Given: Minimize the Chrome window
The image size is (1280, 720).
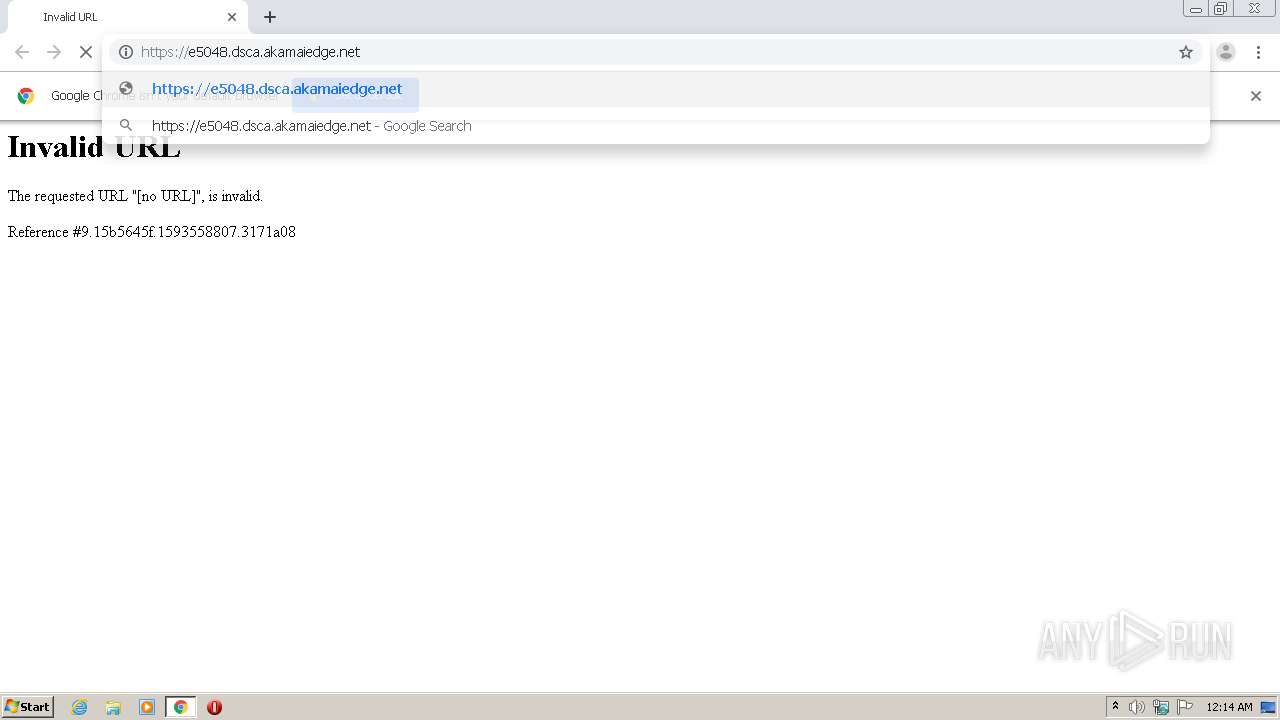Looking at the screenshot, I should 1196,9.
